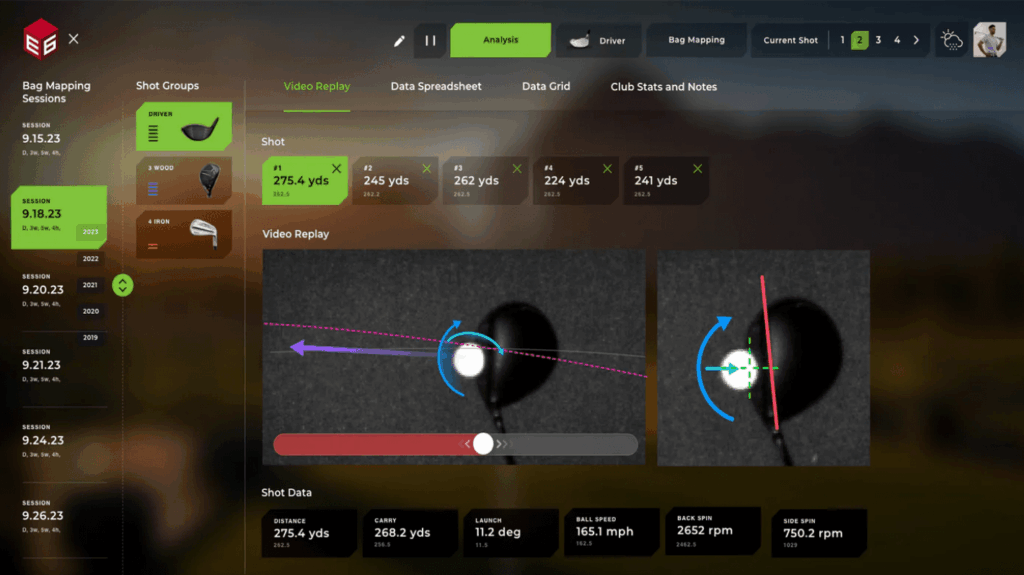The width and height of the screenshot is (1024, 575).
Task: Click the E6 cube logo
Action: pos(40,41)
